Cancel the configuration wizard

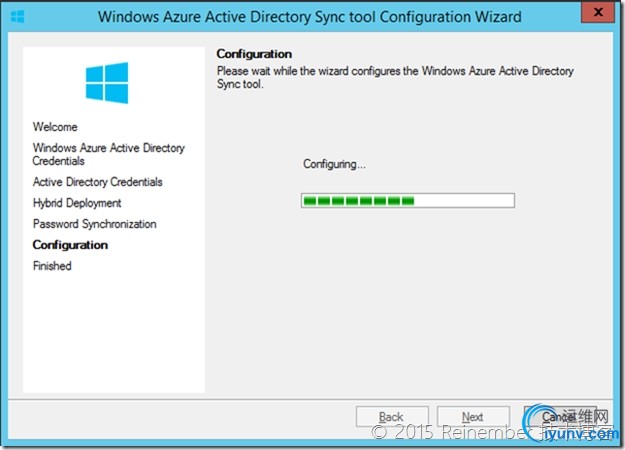[x=560, y=417]
